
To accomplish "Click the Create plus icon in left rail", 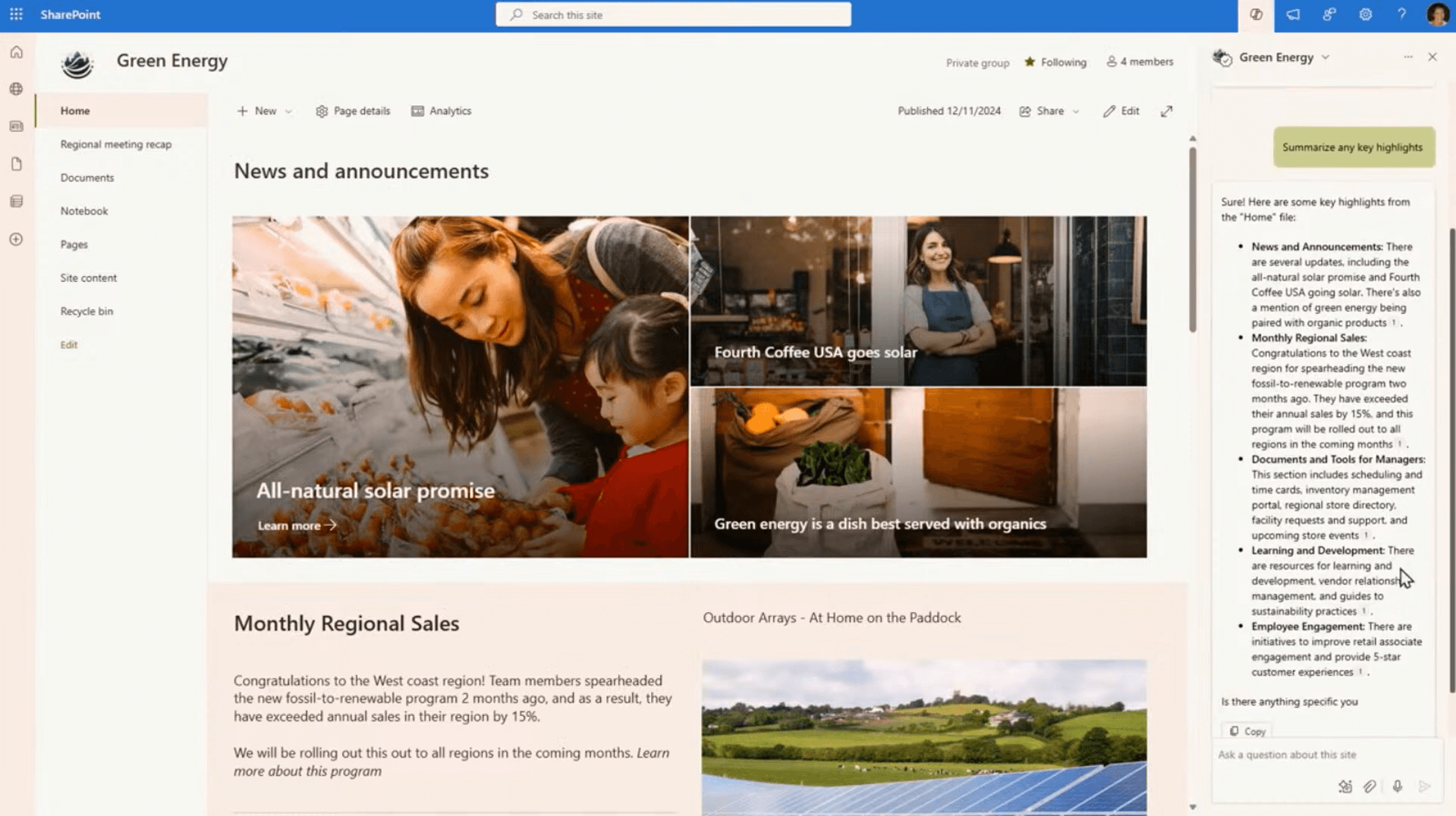I will [x=16, y=239].
